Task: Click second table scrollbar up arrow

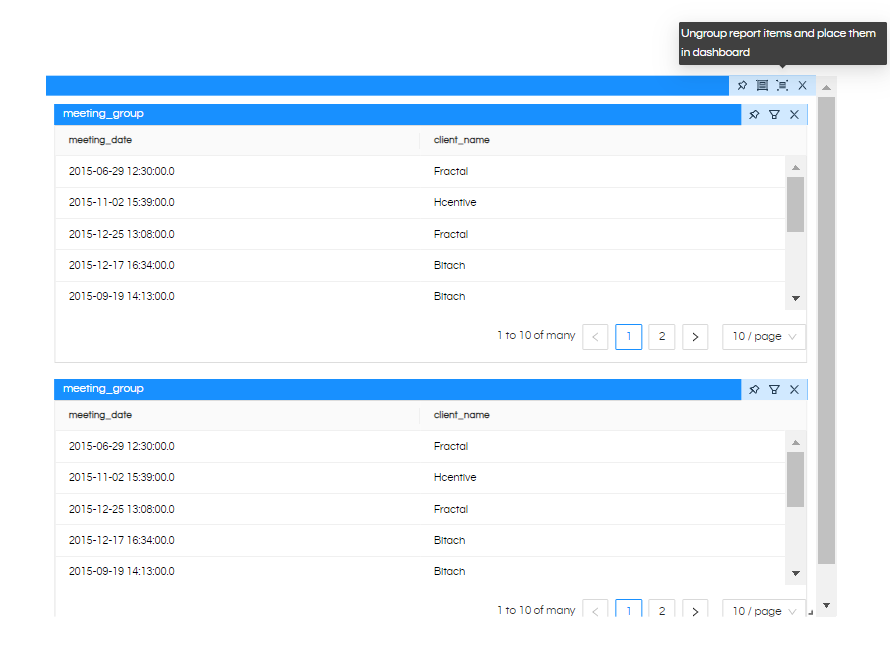Action: [796, 443]
